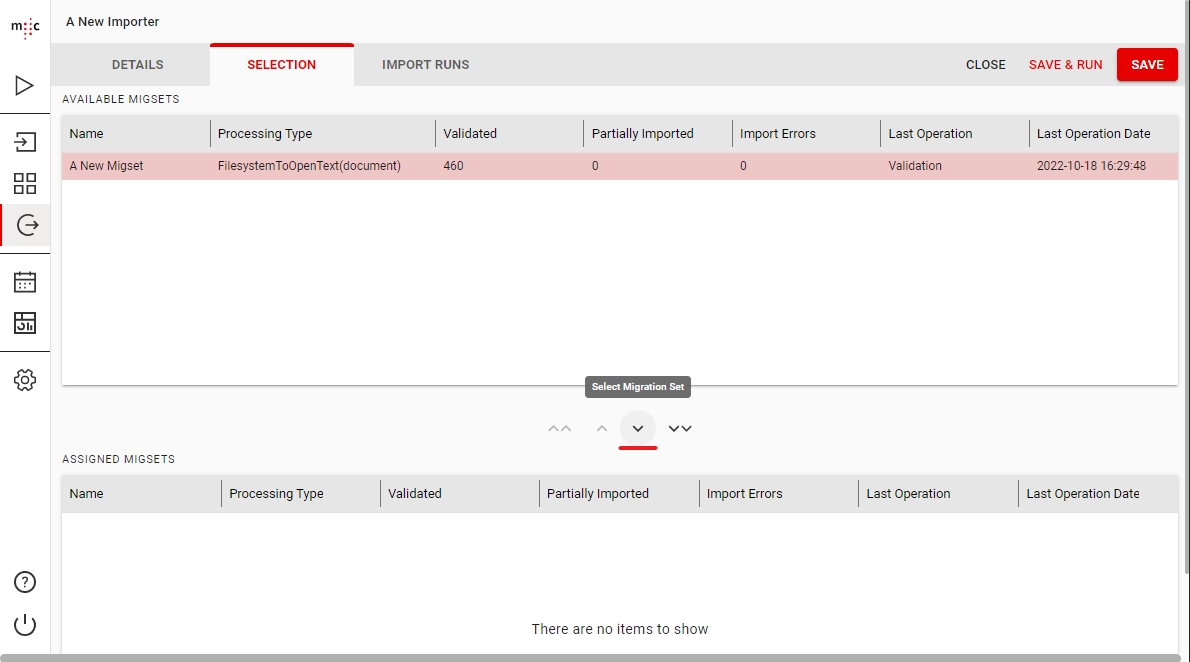The height and width of the screenshot is (662, 1190).
Task: Switch to the Details tab
Action: 137,65
